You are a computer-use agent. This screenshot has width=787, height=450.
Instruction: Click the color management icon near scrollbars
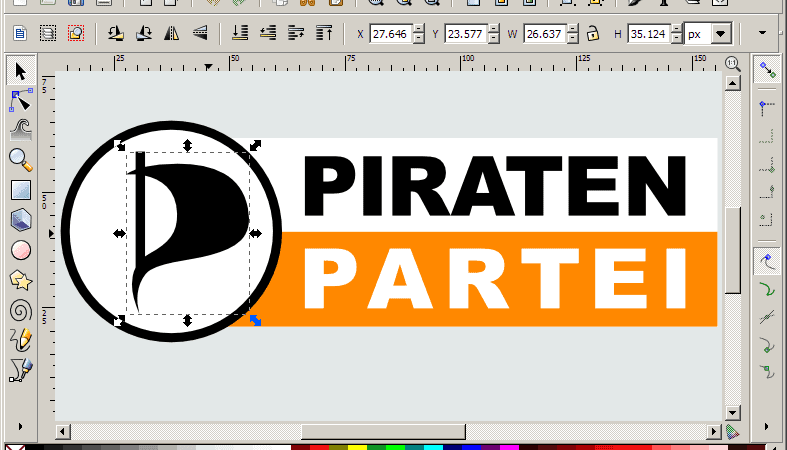pos(733,431)
